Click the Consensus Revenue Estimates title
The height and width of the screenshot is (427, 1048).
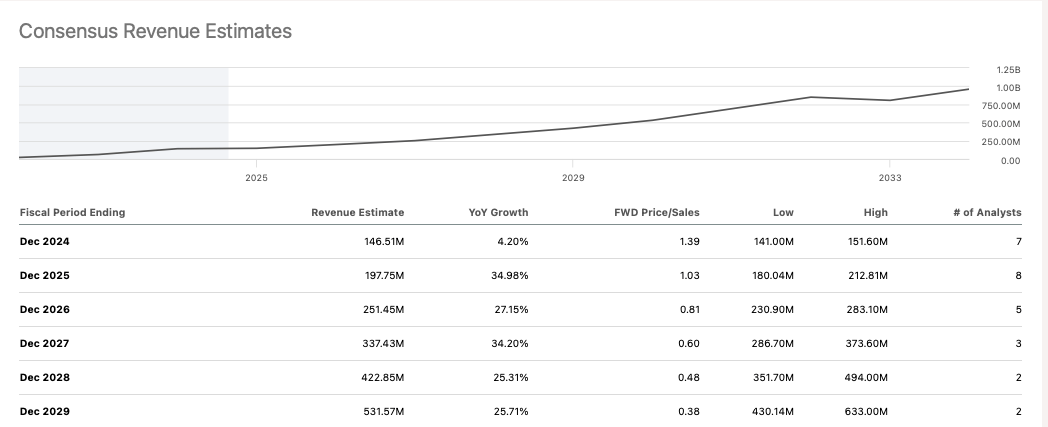pos(155,31)
